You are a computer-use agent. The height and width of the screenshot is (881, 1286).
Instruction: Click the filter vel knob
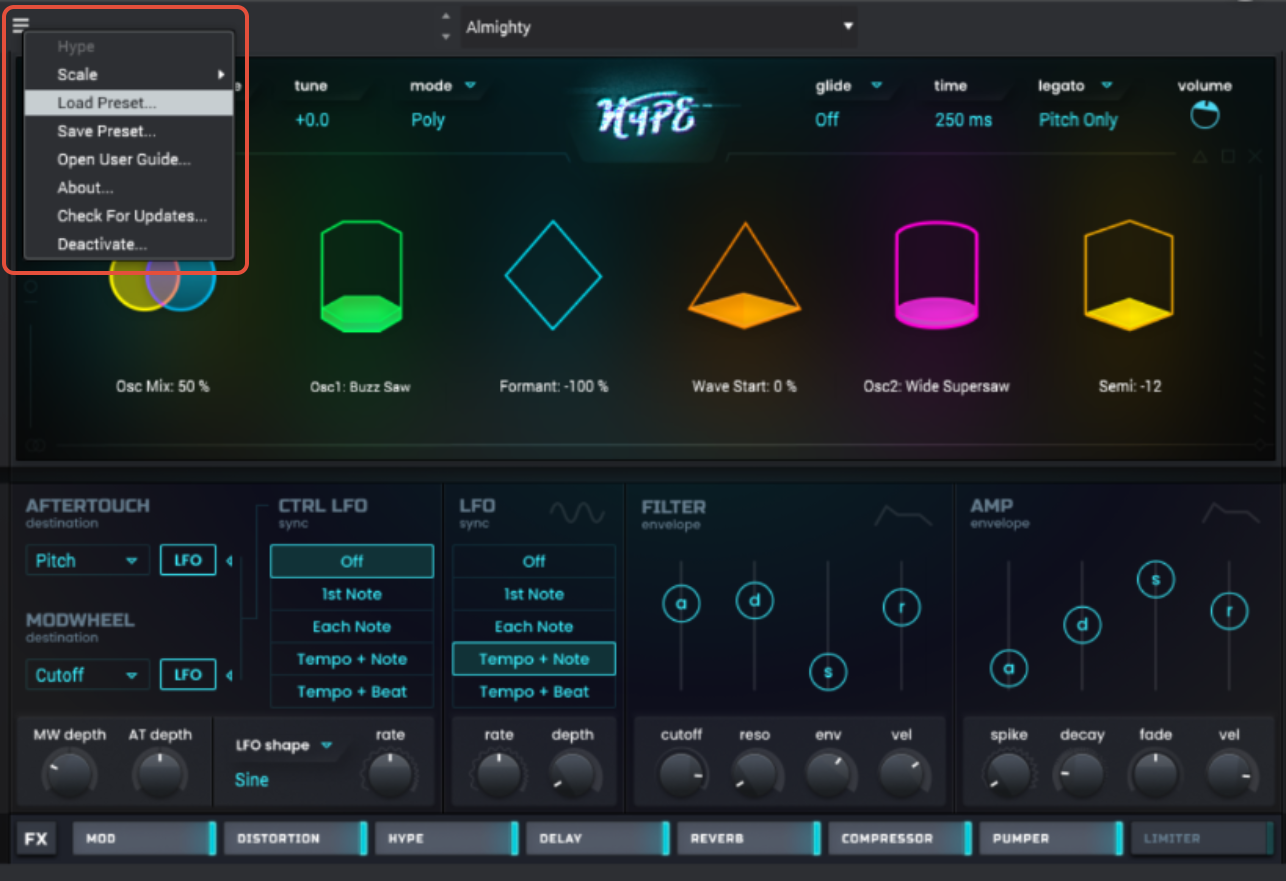click(902, 775)
